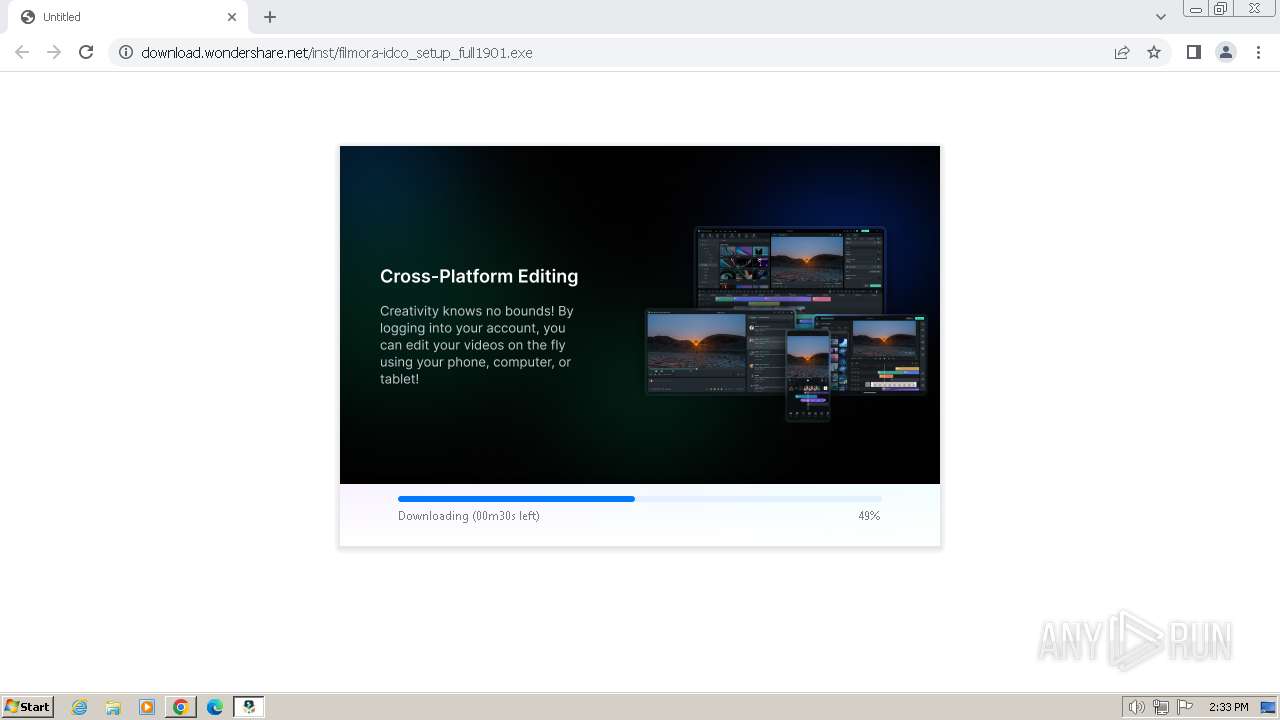Open Chrome's three-dot menu

pos(1259,52)
